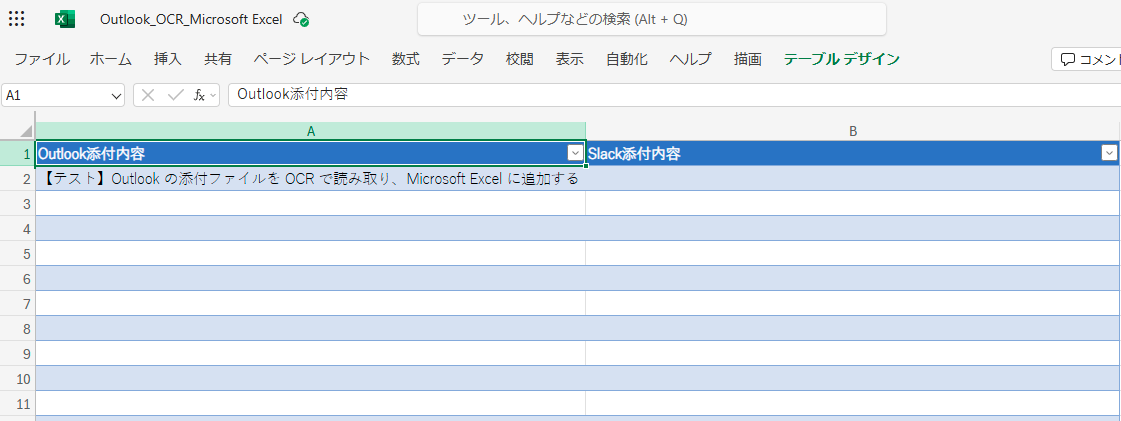Select row 9 header
This screenshot has height=421, width=1121.
17,354
